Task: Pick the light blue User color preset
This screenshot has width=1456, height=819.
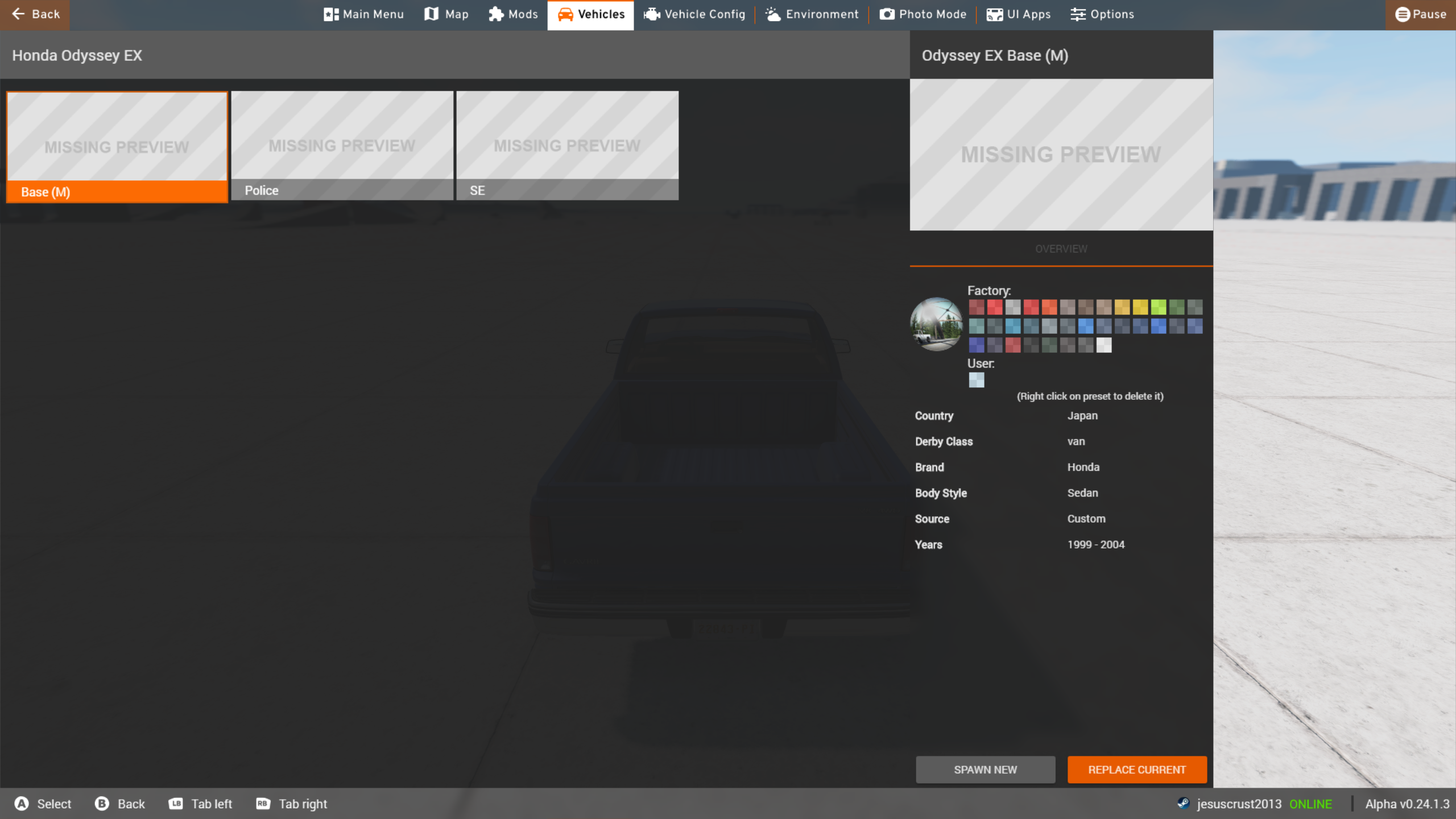Action: [x=977, y=380]
